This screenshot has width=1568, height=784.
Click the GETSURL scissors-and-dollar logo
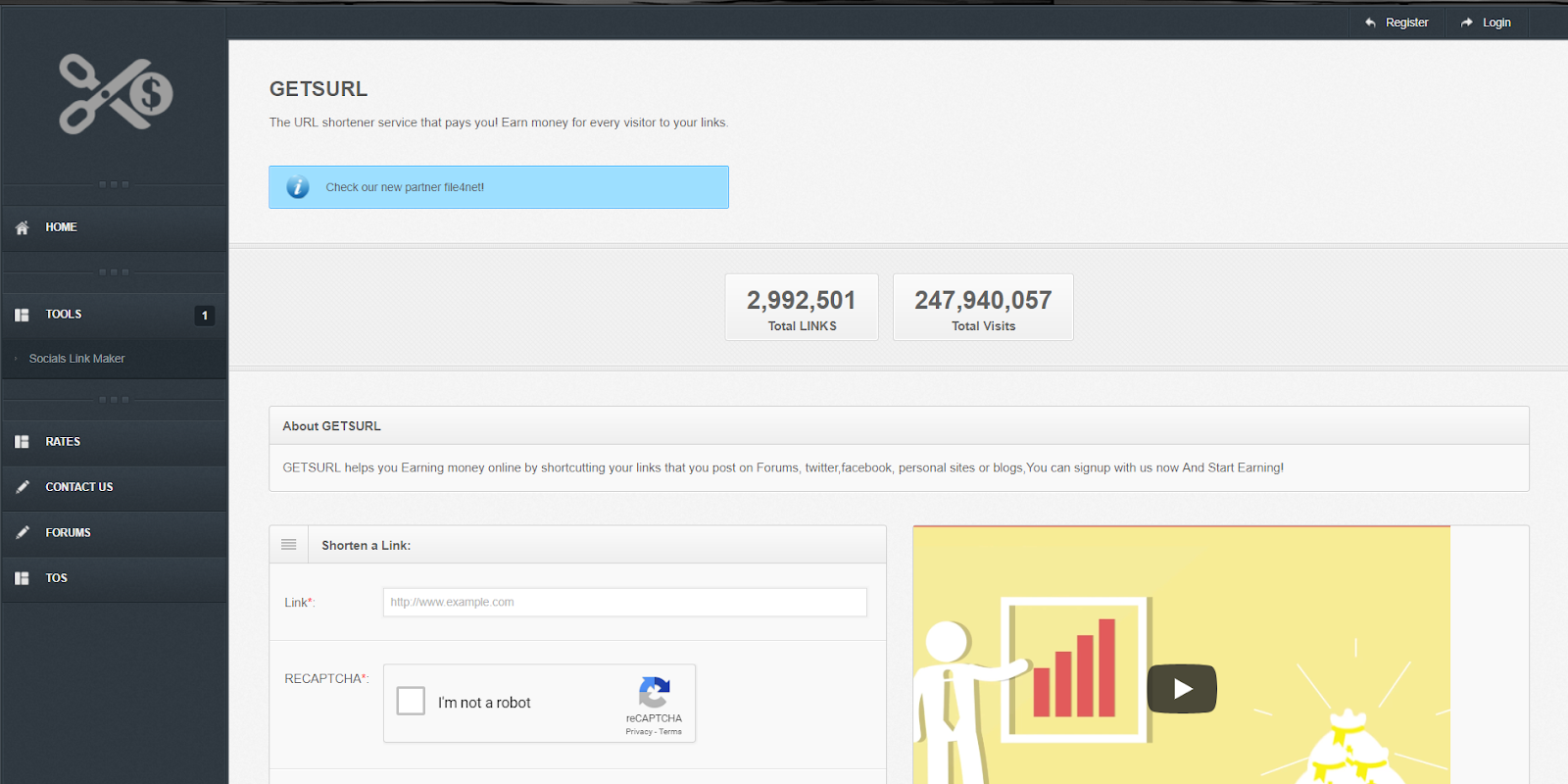click(x=116, y=94)
